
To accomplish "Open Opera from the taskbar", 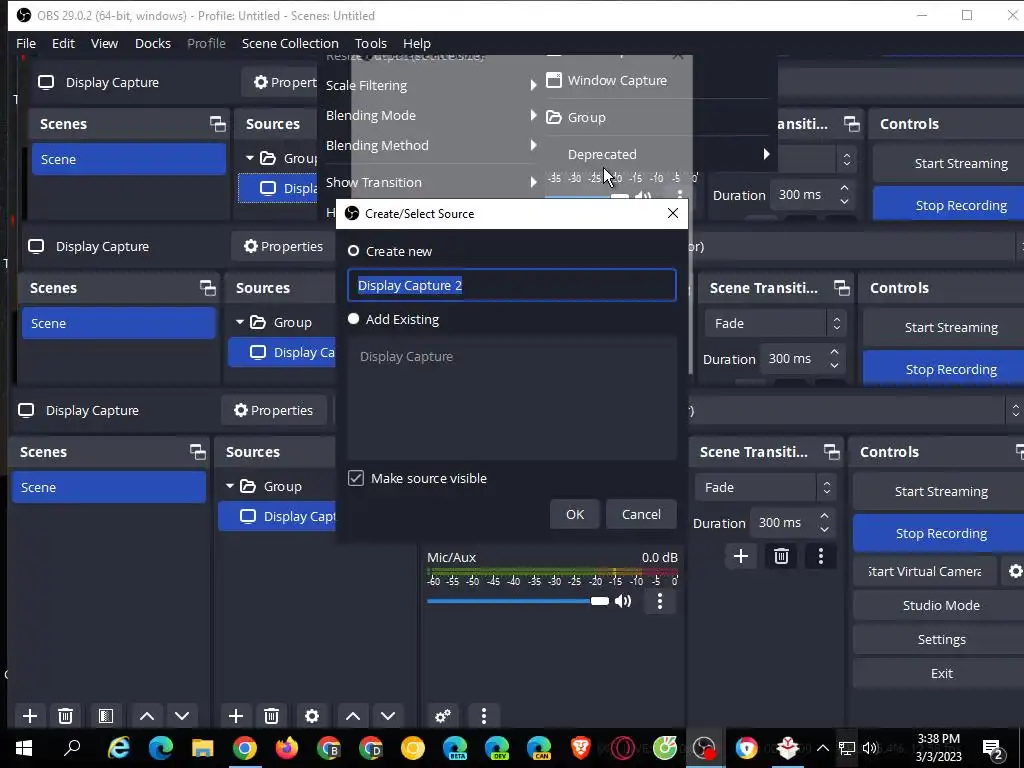I will (622, 748).
